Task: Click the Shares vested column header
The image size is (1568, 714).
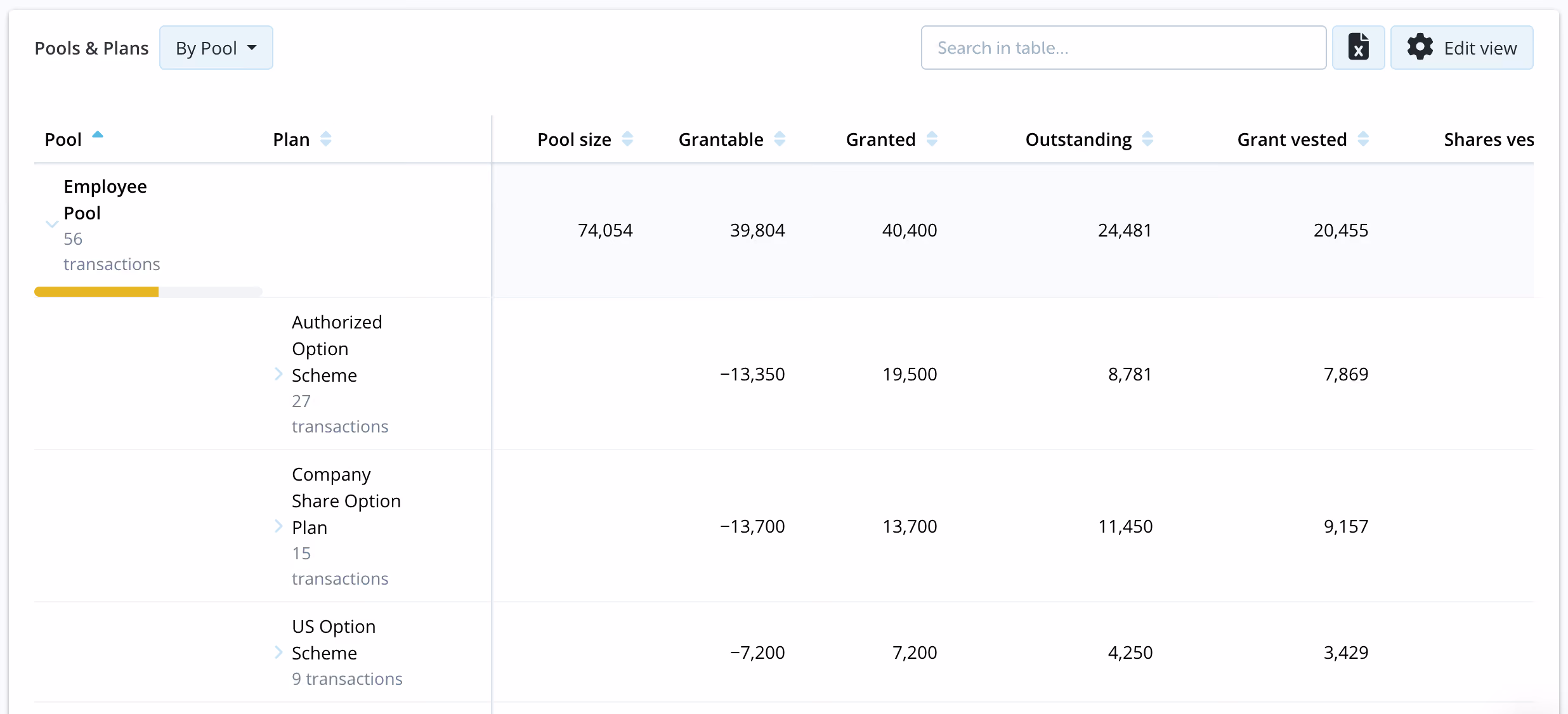Action: (1489, 140)
